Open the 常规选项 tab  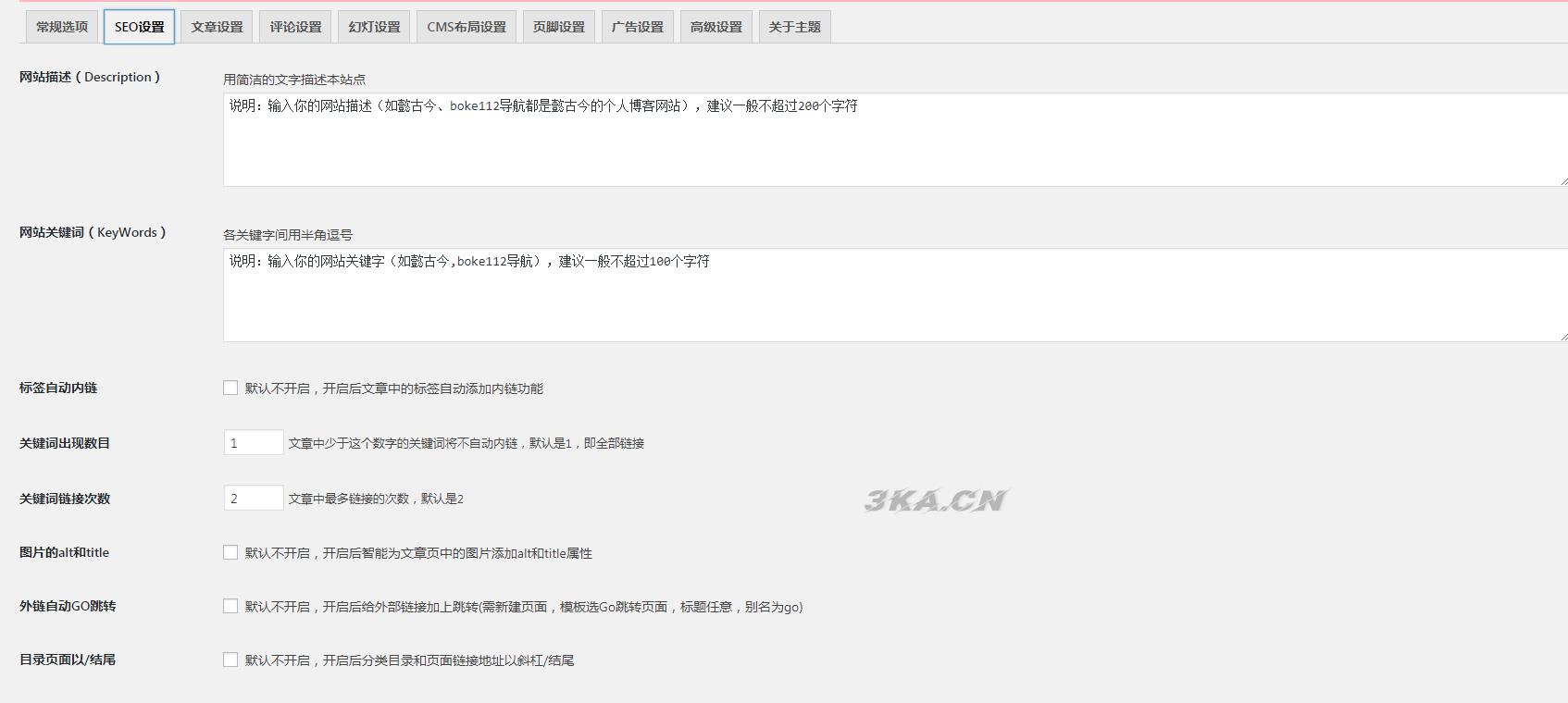pyautogui.click(x=62, y=27)
